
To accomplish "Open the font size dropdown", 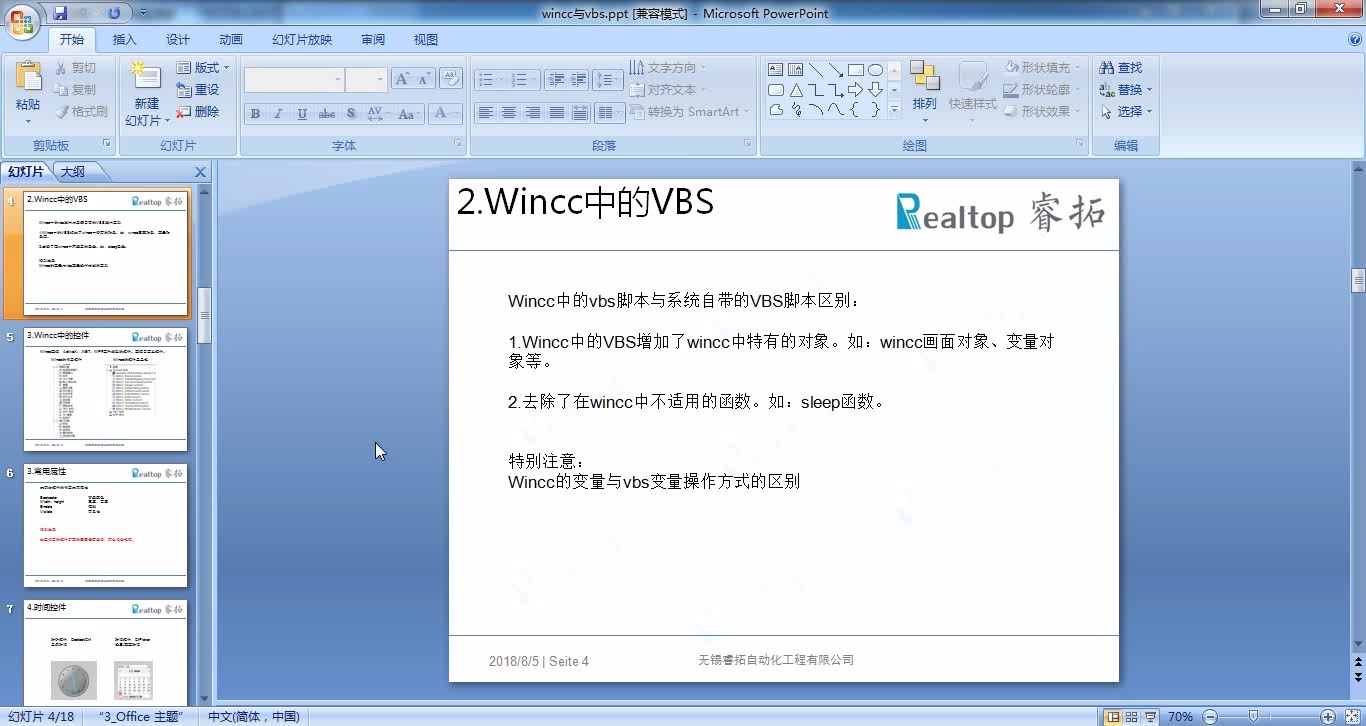I will [x=379, y=79].
